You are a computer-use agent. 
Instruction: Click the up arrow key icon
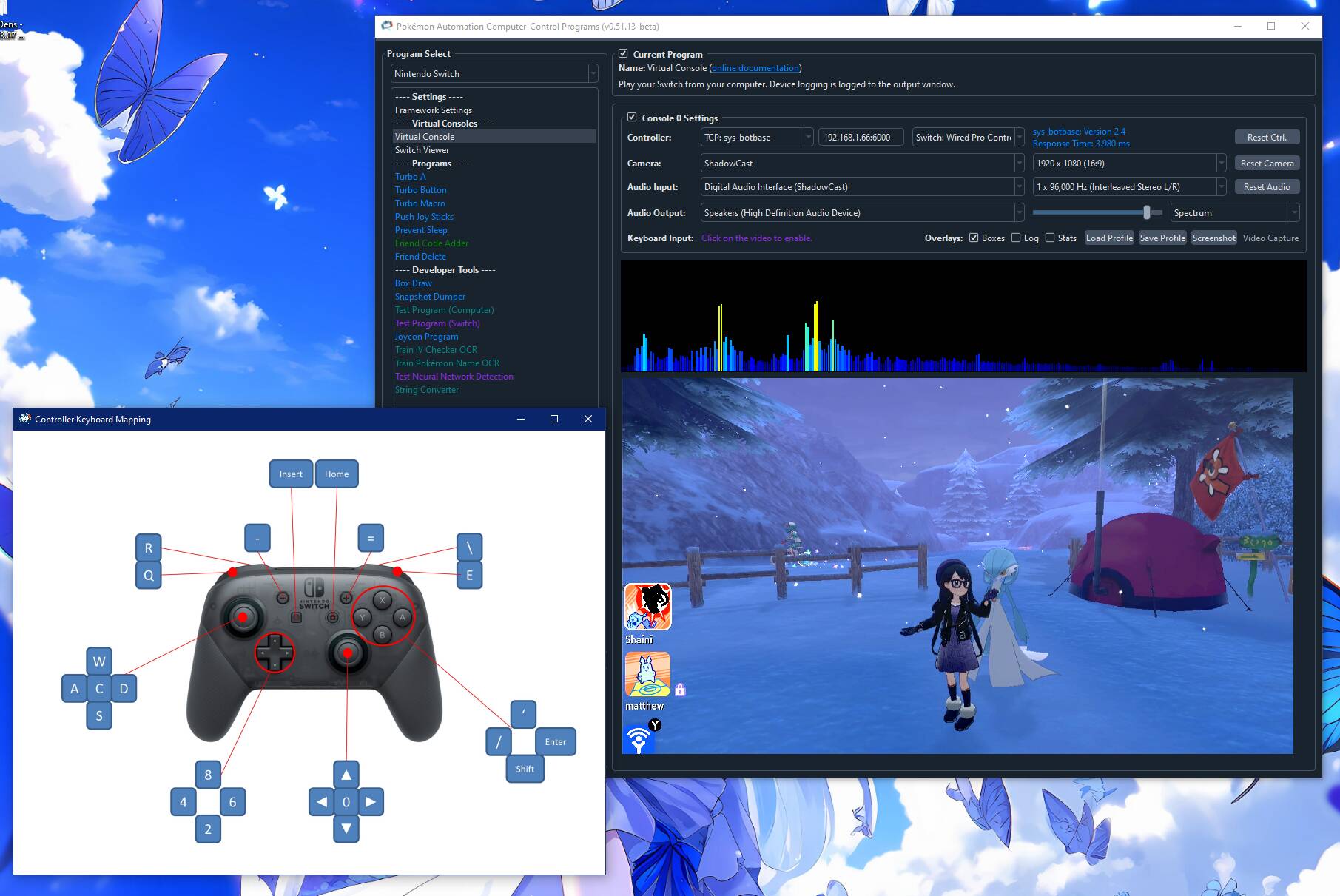click(346, 775)
